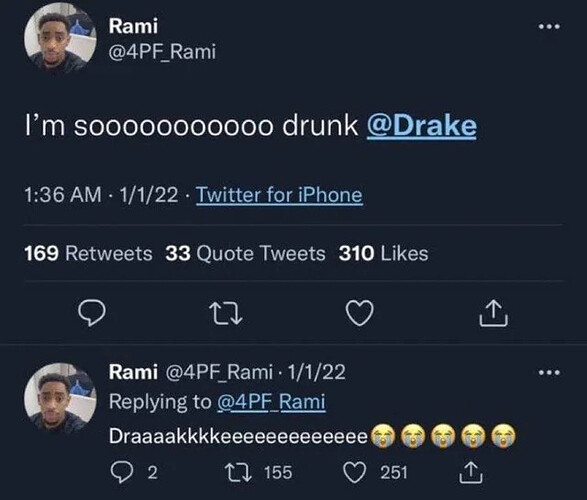
Task: Like the main tweet with the heart icon
Action: tap(359, 313)
